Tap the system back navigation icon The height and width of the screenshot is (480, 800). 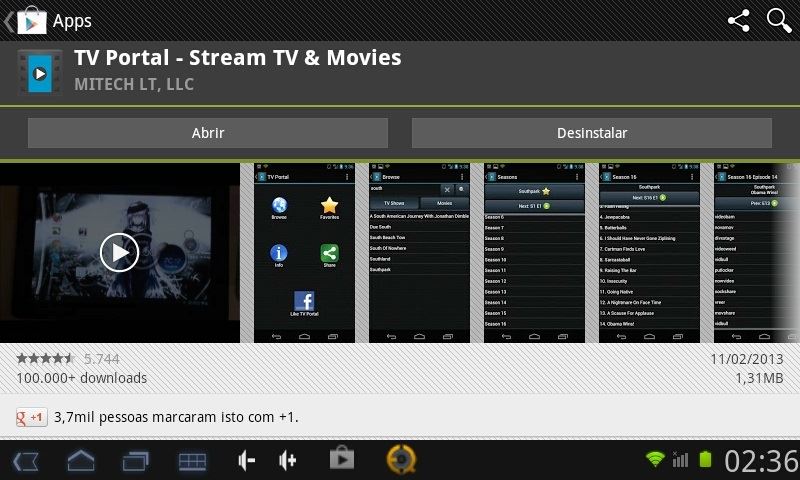coord(26,462)
